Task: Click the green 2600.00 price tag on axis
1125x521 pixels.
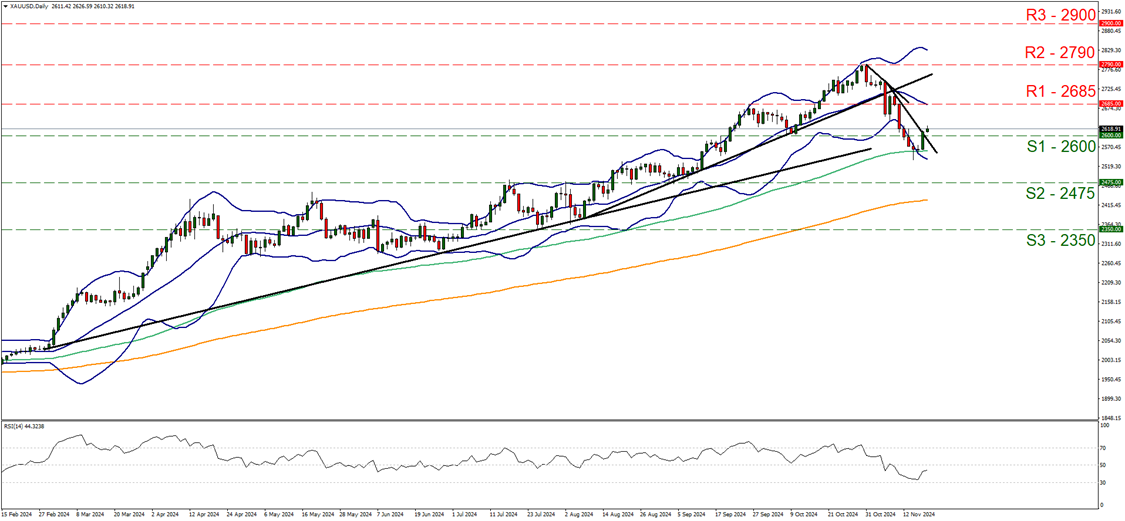Action: coord(1110,136)
